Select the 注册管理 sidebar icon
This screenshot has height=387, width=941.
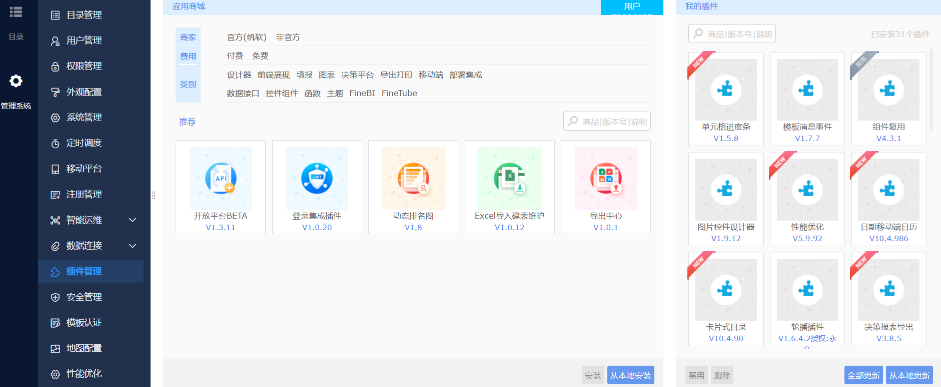tap(55, 194)
